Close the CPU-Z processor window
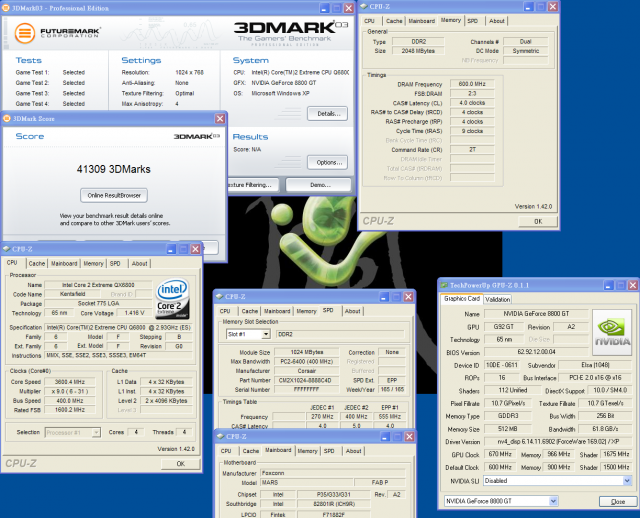 point(196,249)
